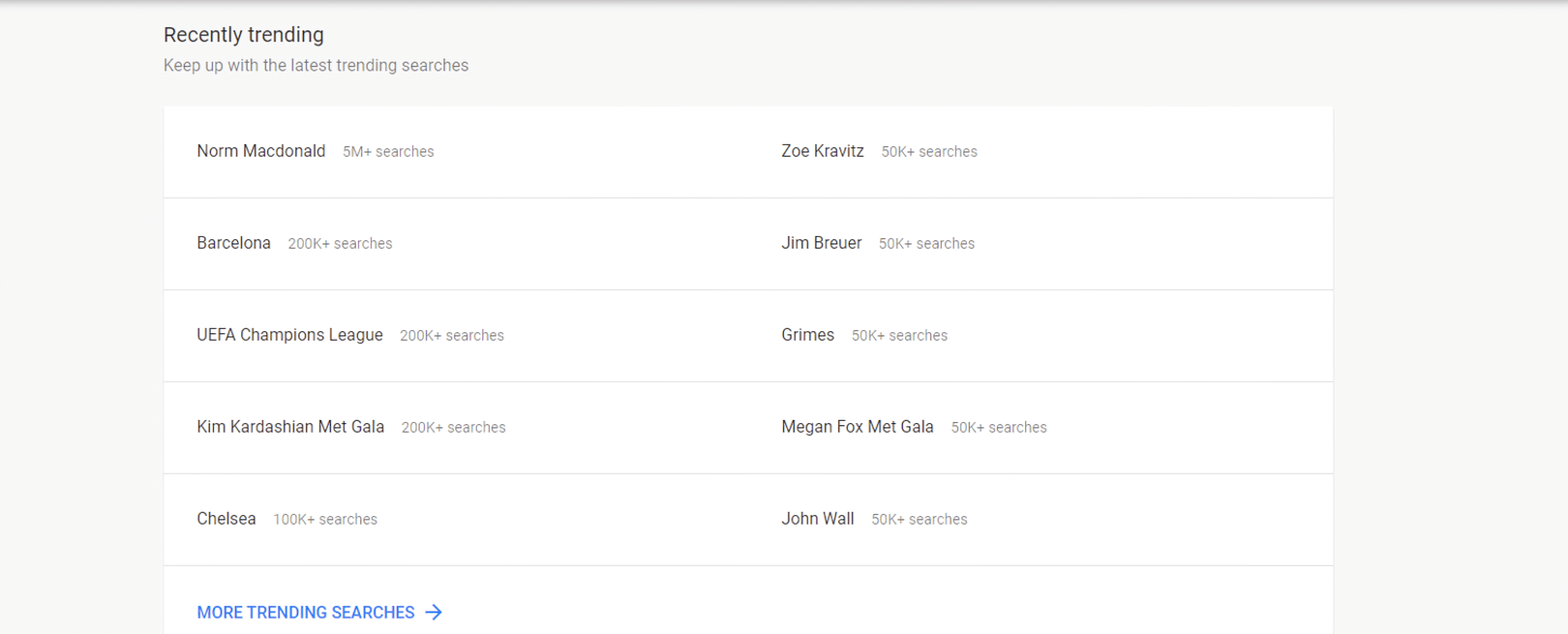
Task: Open the Zoe Kravitz trending search
Action: [822, 151]
